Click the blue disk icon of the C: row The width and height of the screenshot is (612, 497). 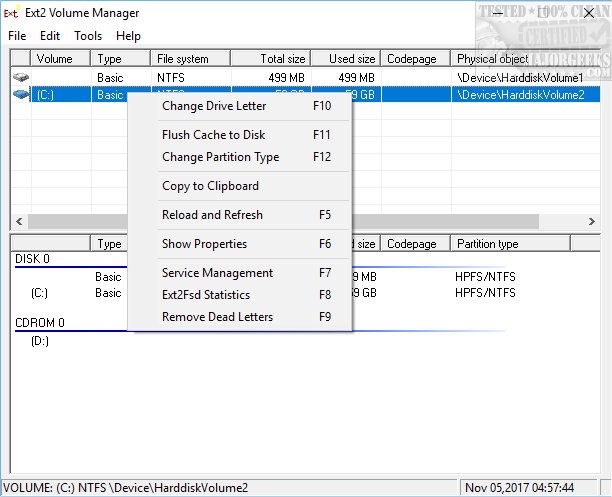[21, 94]
